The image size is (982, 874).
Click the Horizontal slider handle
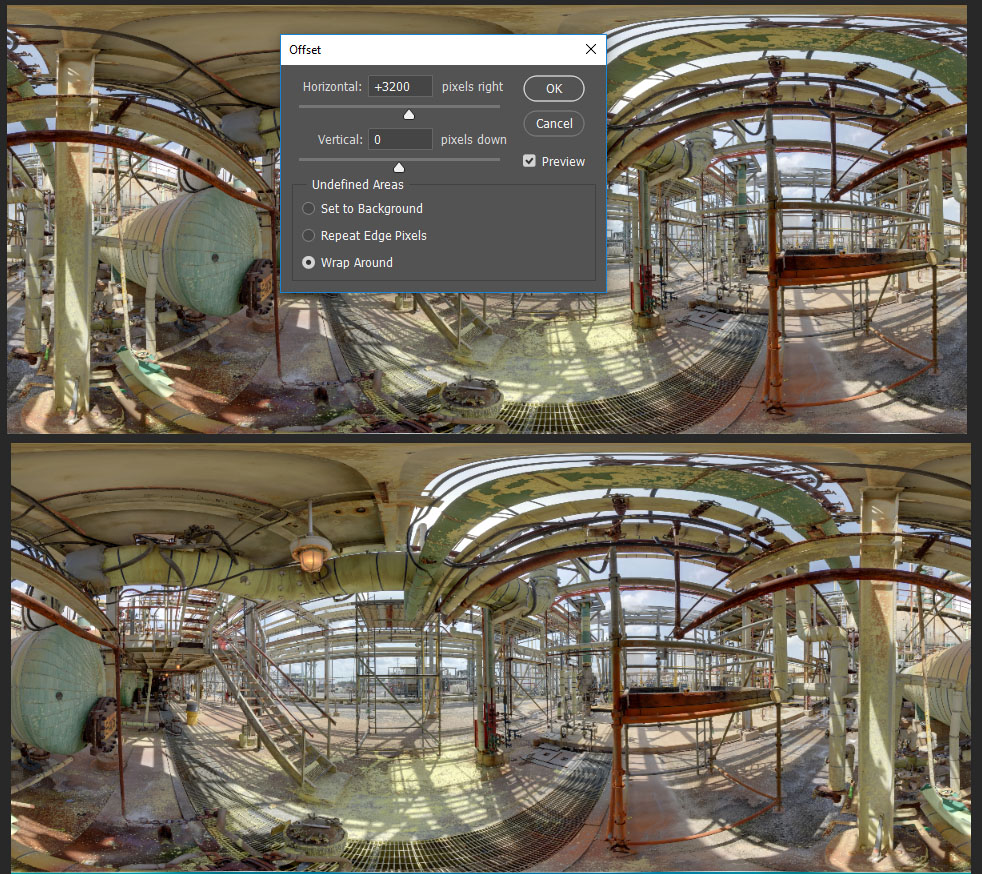pyautogui.click(x=408, y=114)
